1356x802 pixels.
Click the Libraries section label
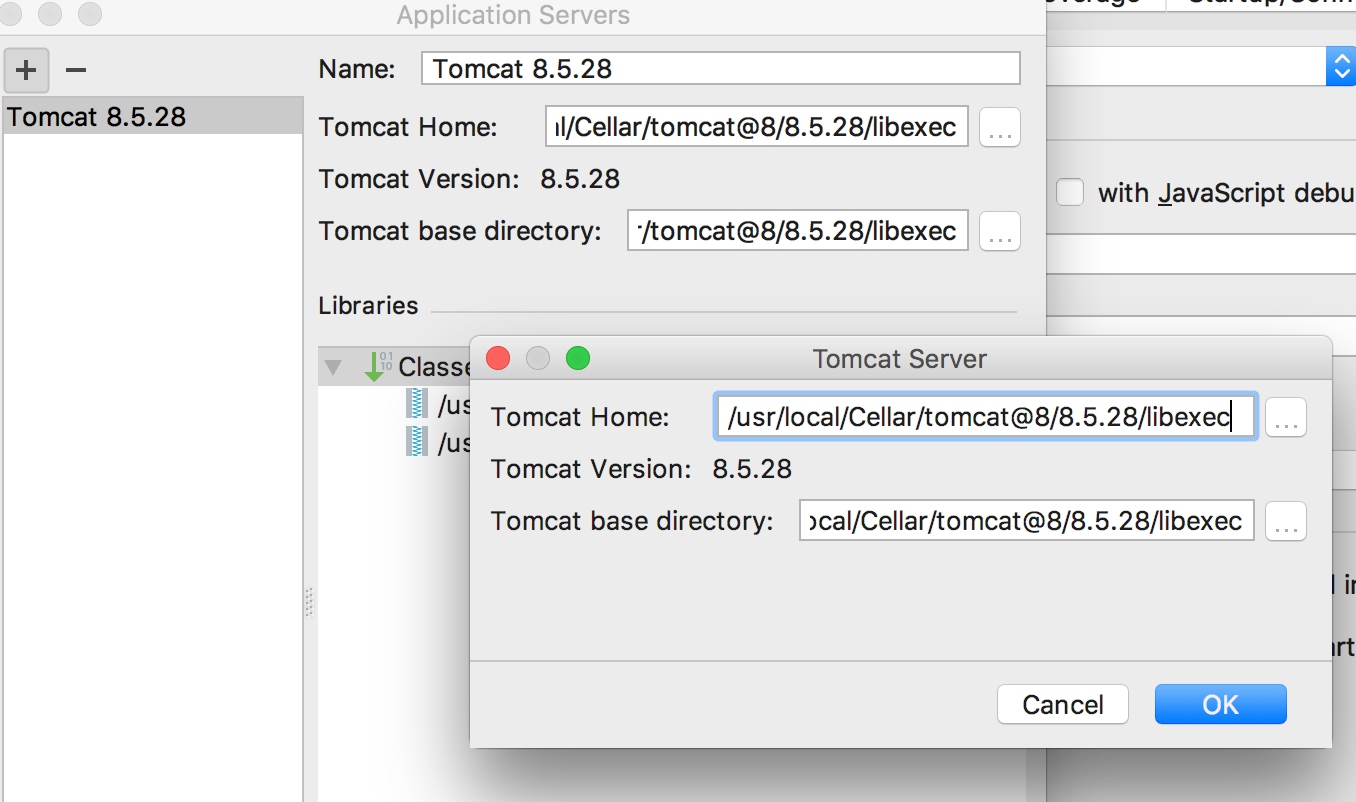pos(368,305)
